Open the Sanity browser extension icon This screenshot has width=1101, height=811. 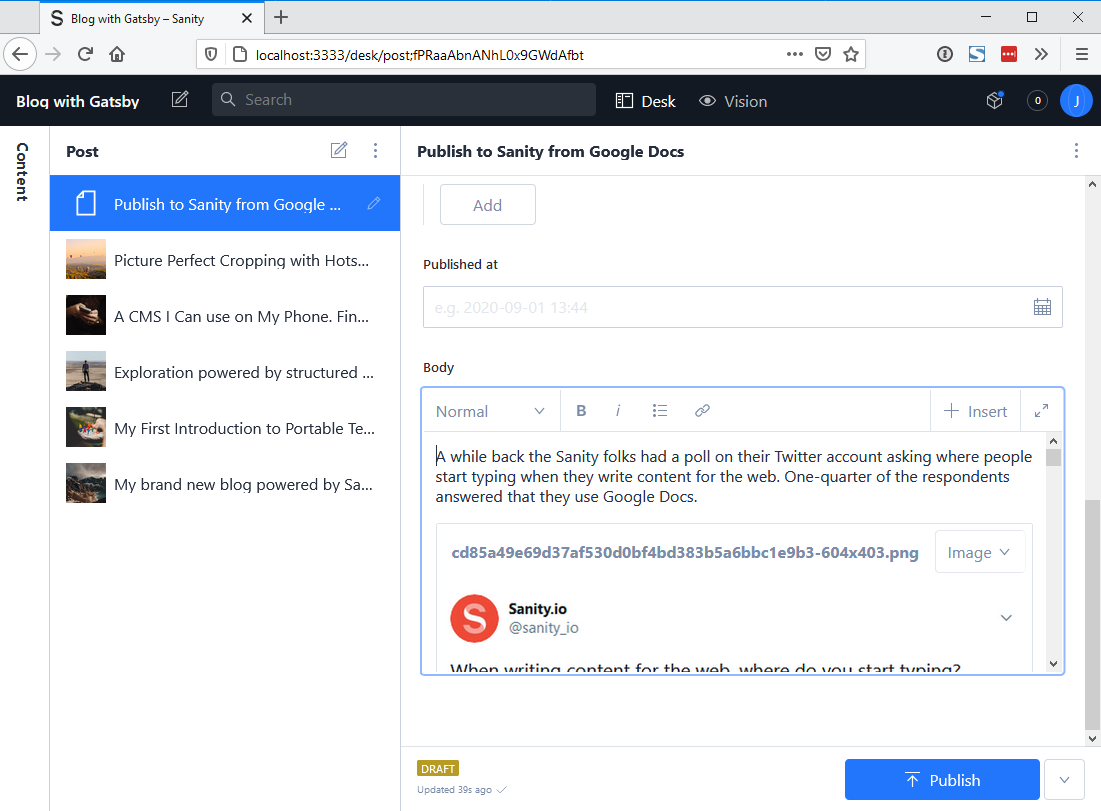tap(977, 54)
